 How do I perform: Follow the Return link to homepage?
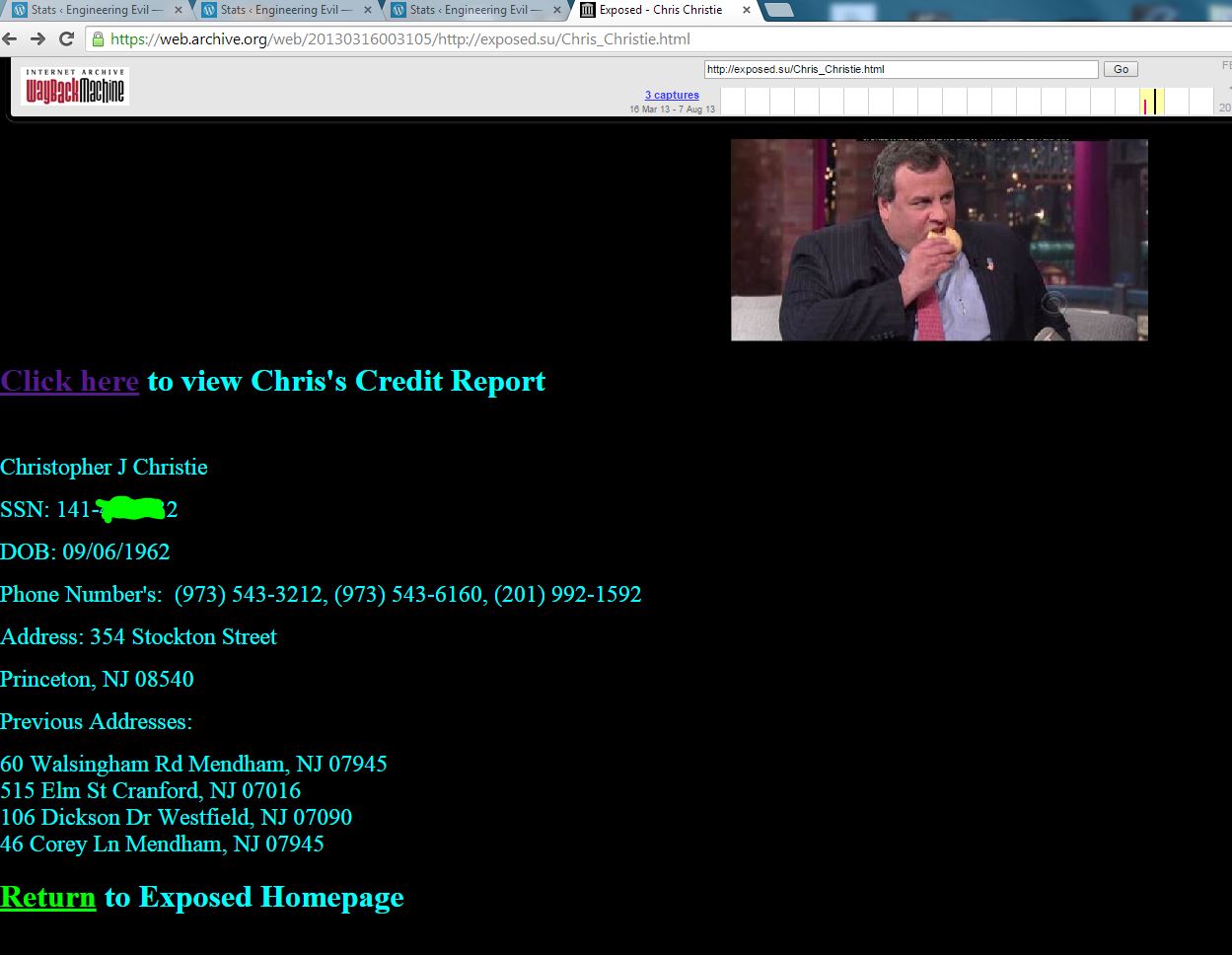click(47, 897)
